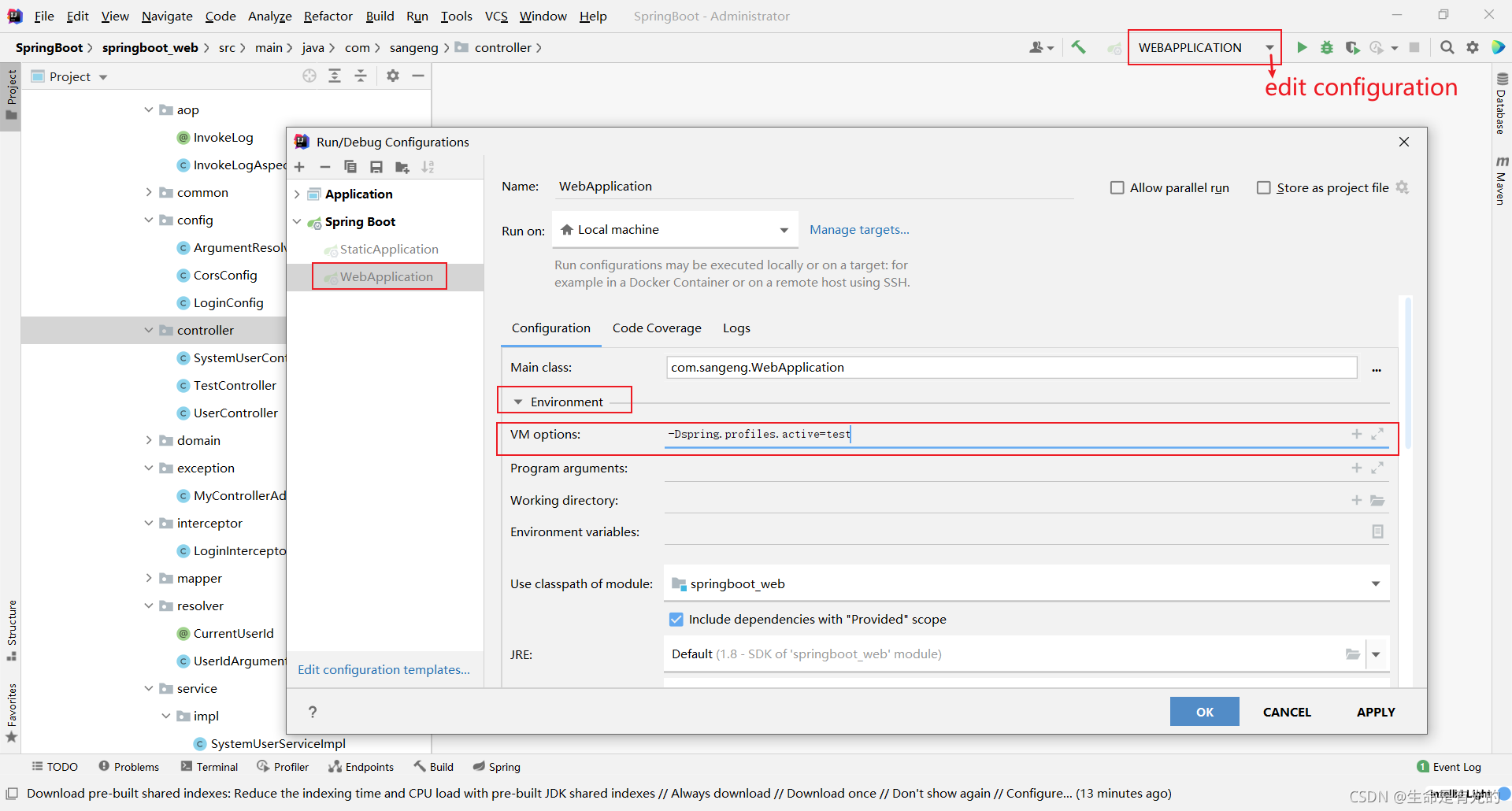Expand common folder in project tree

(148, 192)
